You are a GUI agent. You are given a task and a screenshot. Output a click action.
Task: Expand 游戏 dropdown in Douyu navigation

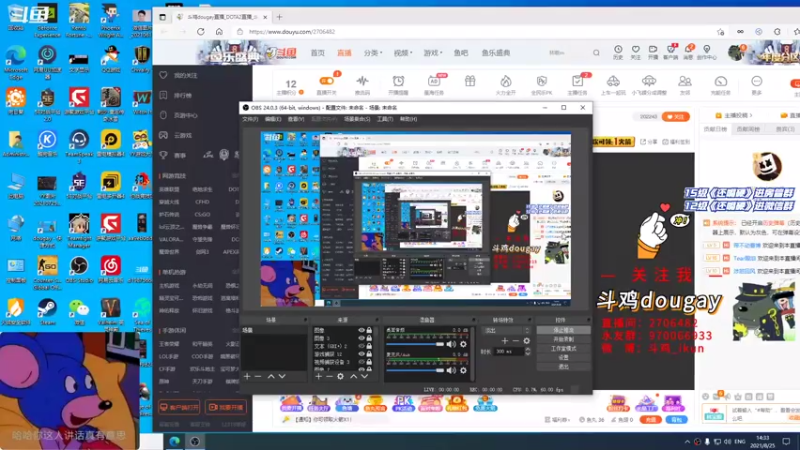tap(433, 53)
